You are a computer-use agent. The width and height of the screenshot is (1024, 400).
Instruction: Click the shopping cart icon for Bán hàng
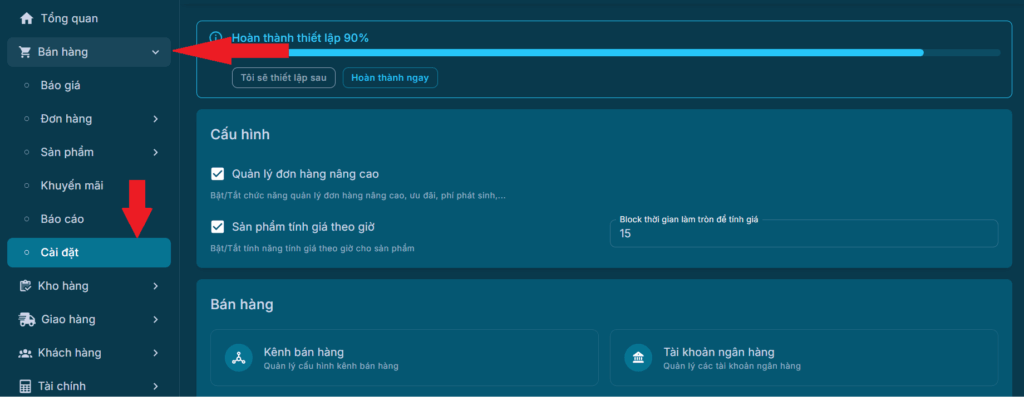pos(25,52)
